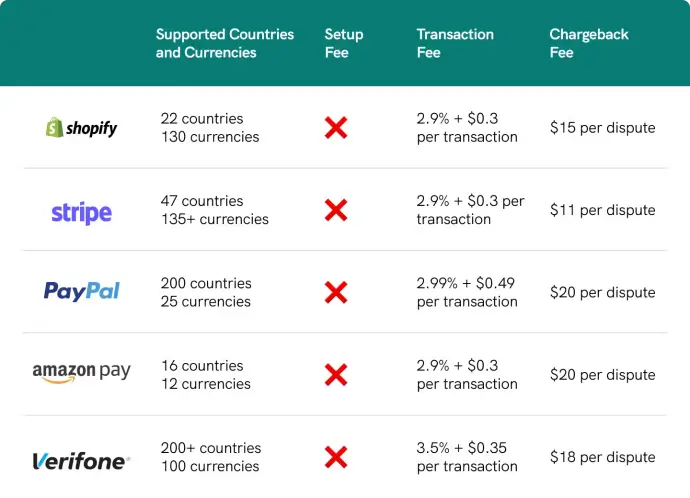Click the red X in Shopify row
Image resolution: width=690 pixels, height=498 pixels.
[x=336, y=128]
